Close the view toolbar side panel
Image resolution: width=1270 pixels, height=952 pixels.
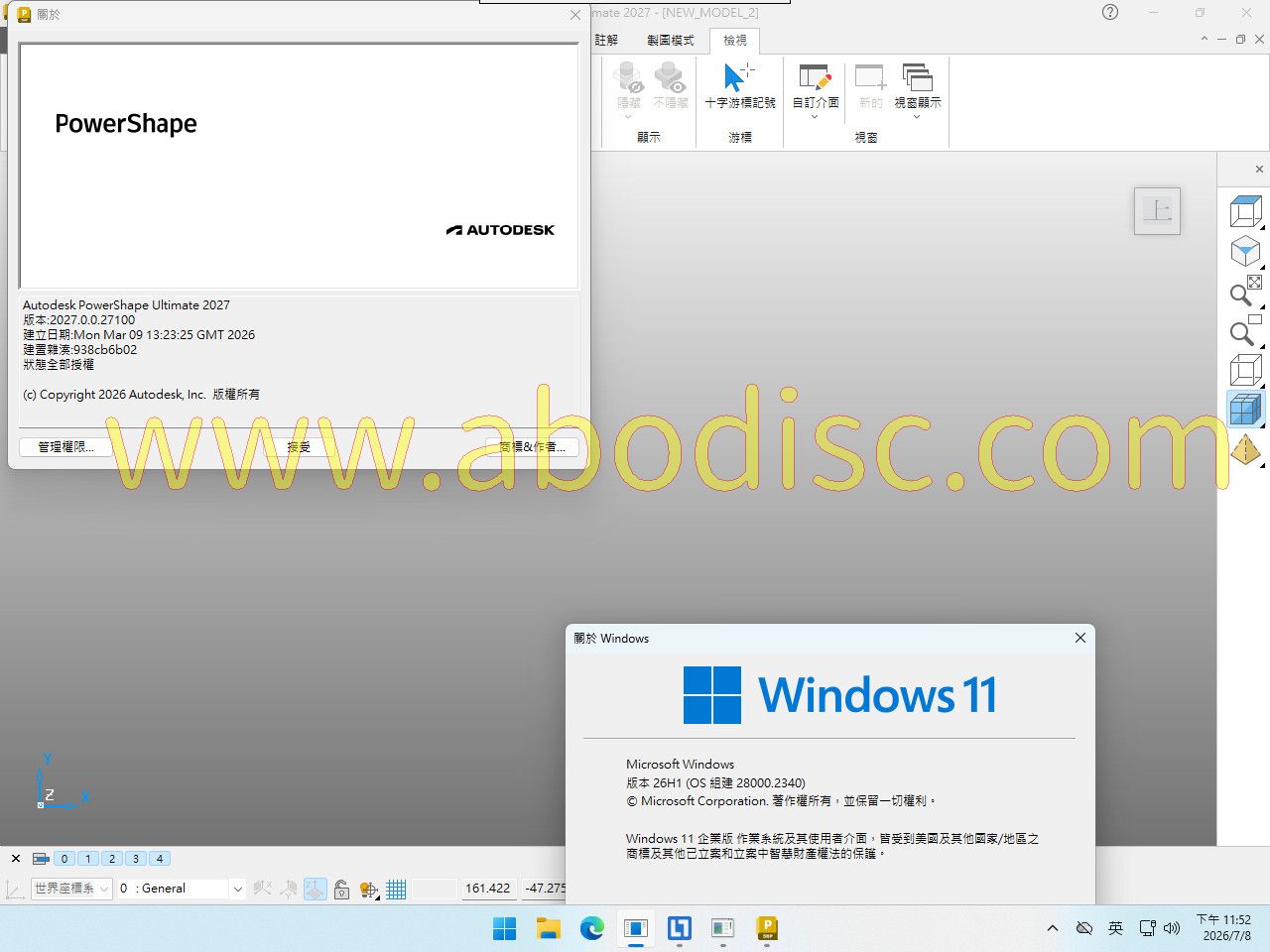1259,170
